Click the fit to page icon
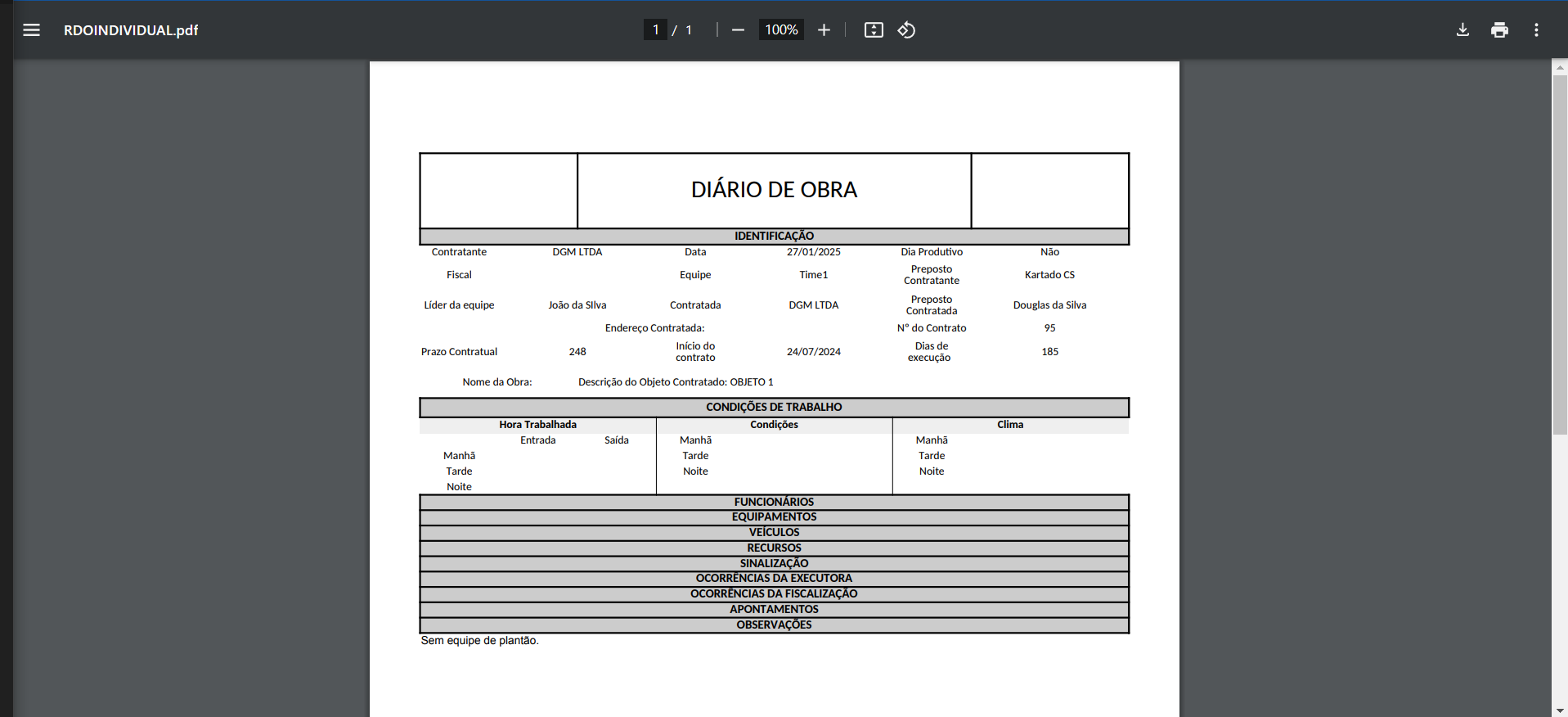1568x717 pixels. tap(874, 30)
